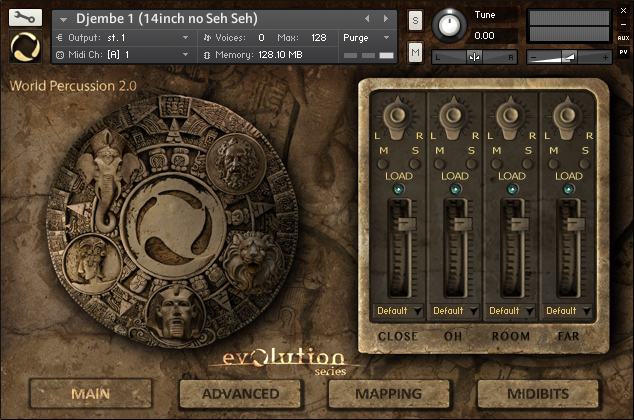Switch to the ADVANCED tab
634x420 pixels.
click(240, 394)
